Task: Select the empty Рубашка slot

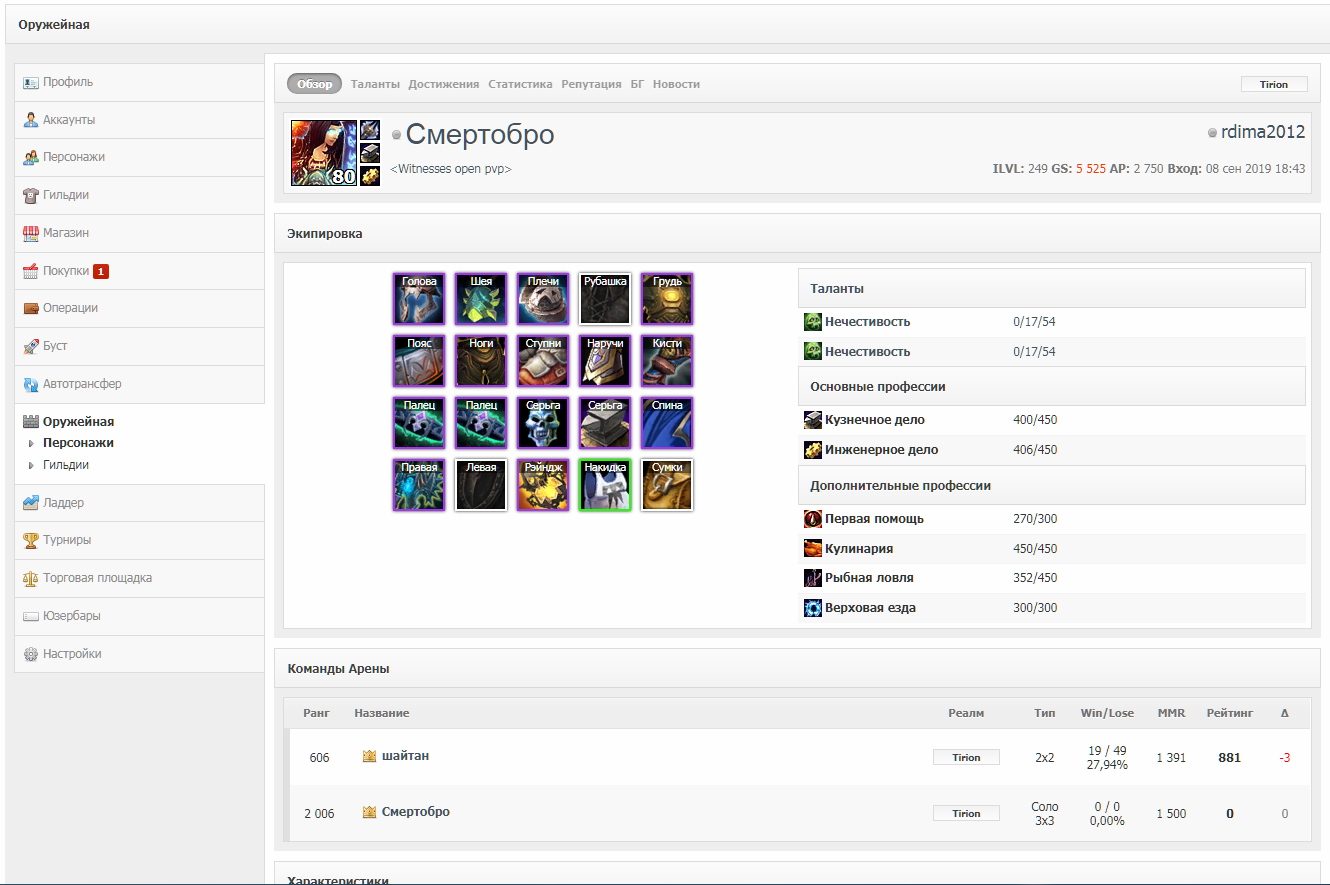Action: pos(605,299)
